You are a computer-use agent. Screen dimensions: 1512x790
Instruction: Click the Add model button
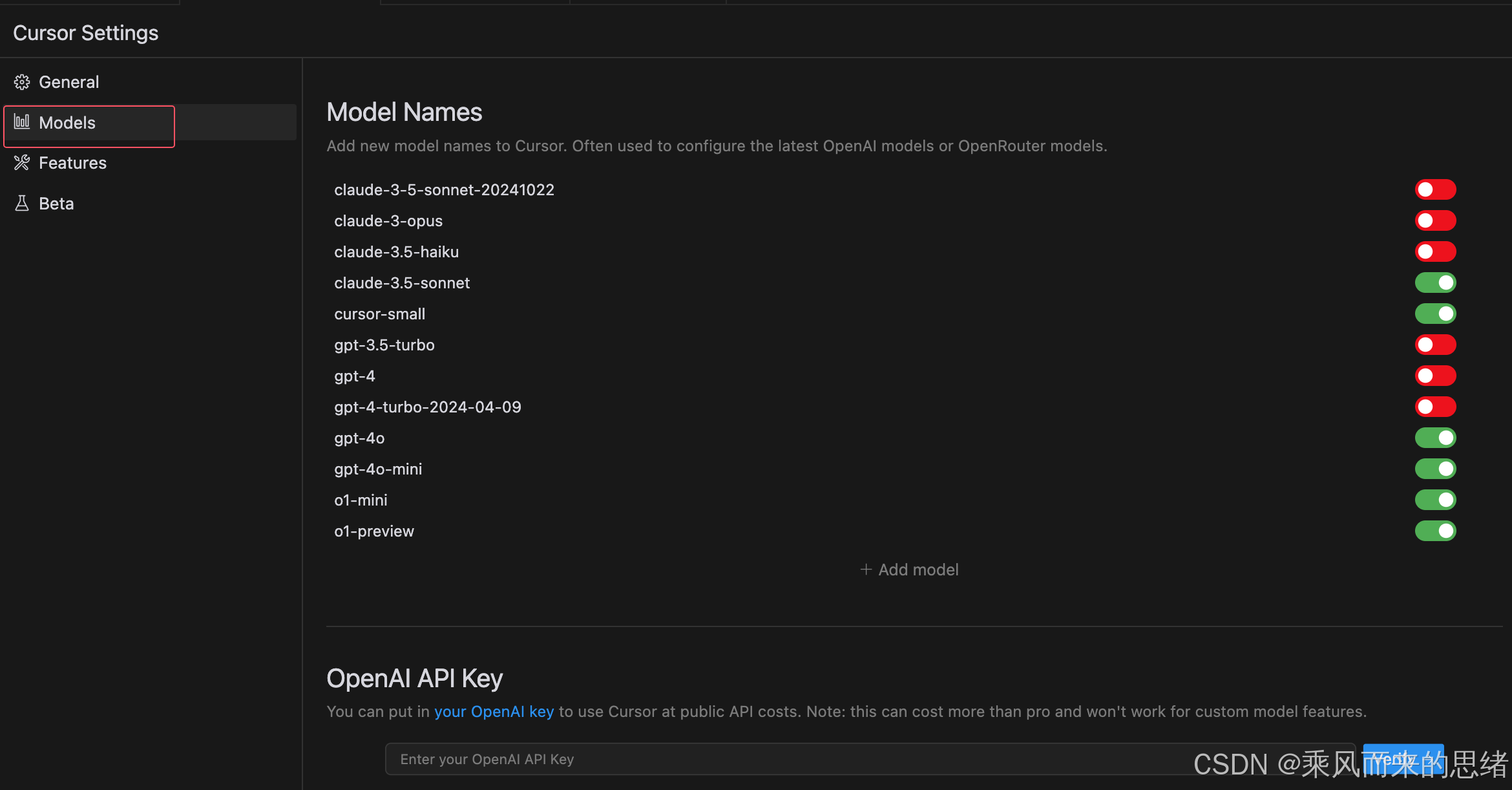909,570
